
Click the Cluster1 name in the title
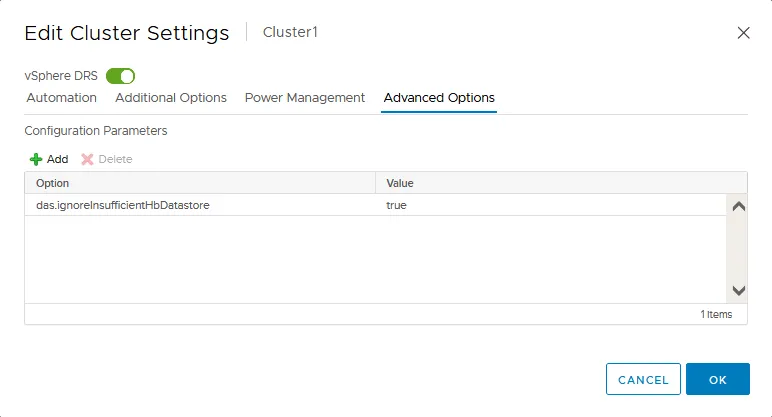(290, 32)
